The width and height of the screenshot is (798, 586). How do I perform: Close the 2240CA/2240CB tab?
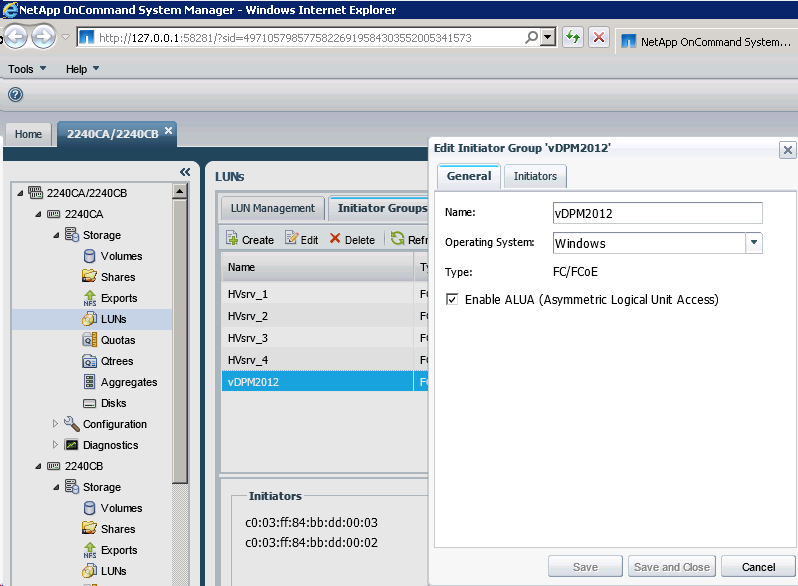pyautogui.click(x=168, y=131)
